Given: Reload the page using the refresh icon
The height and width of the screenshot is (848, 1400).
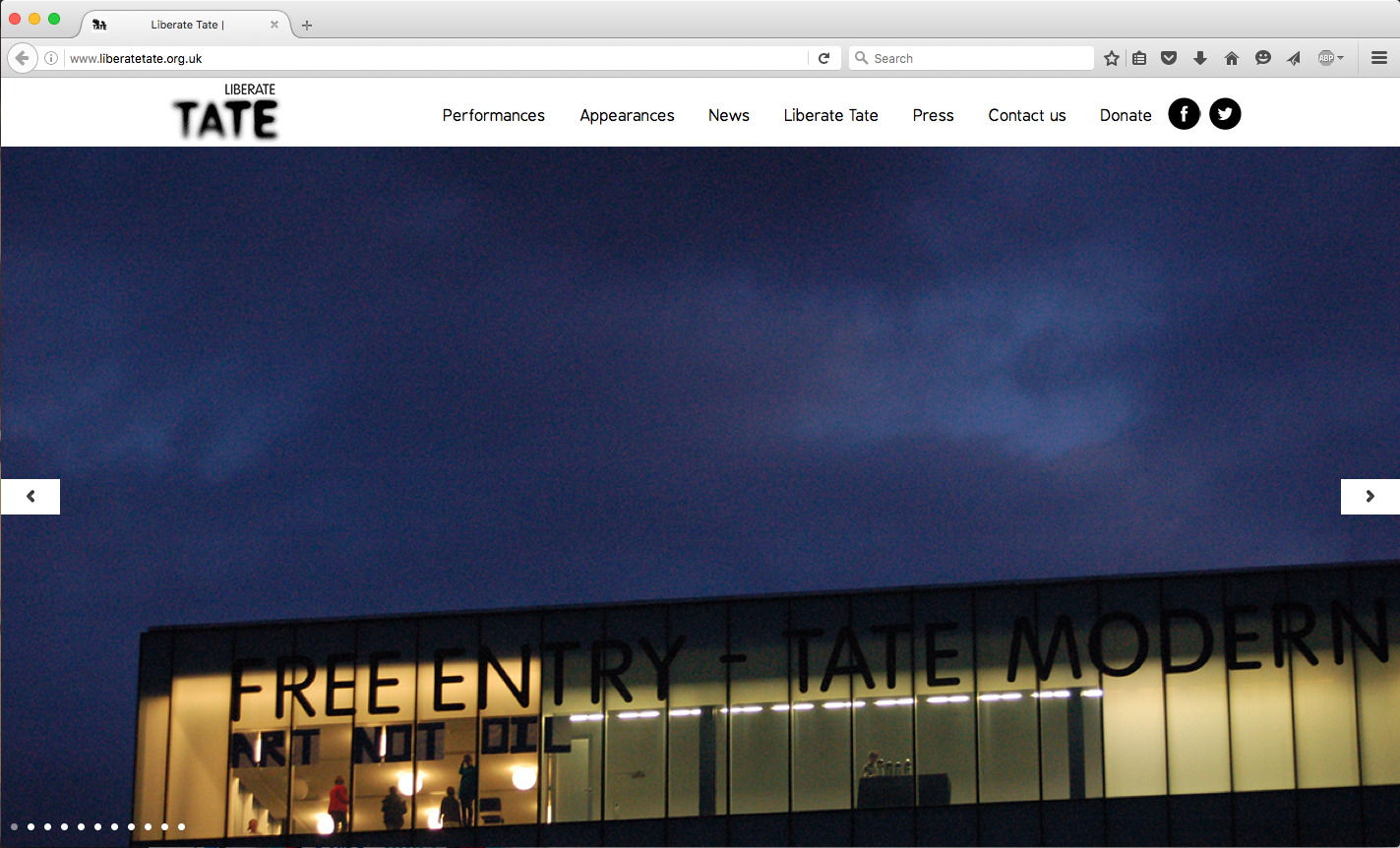Looking at the screenshot, I should 824,58.
